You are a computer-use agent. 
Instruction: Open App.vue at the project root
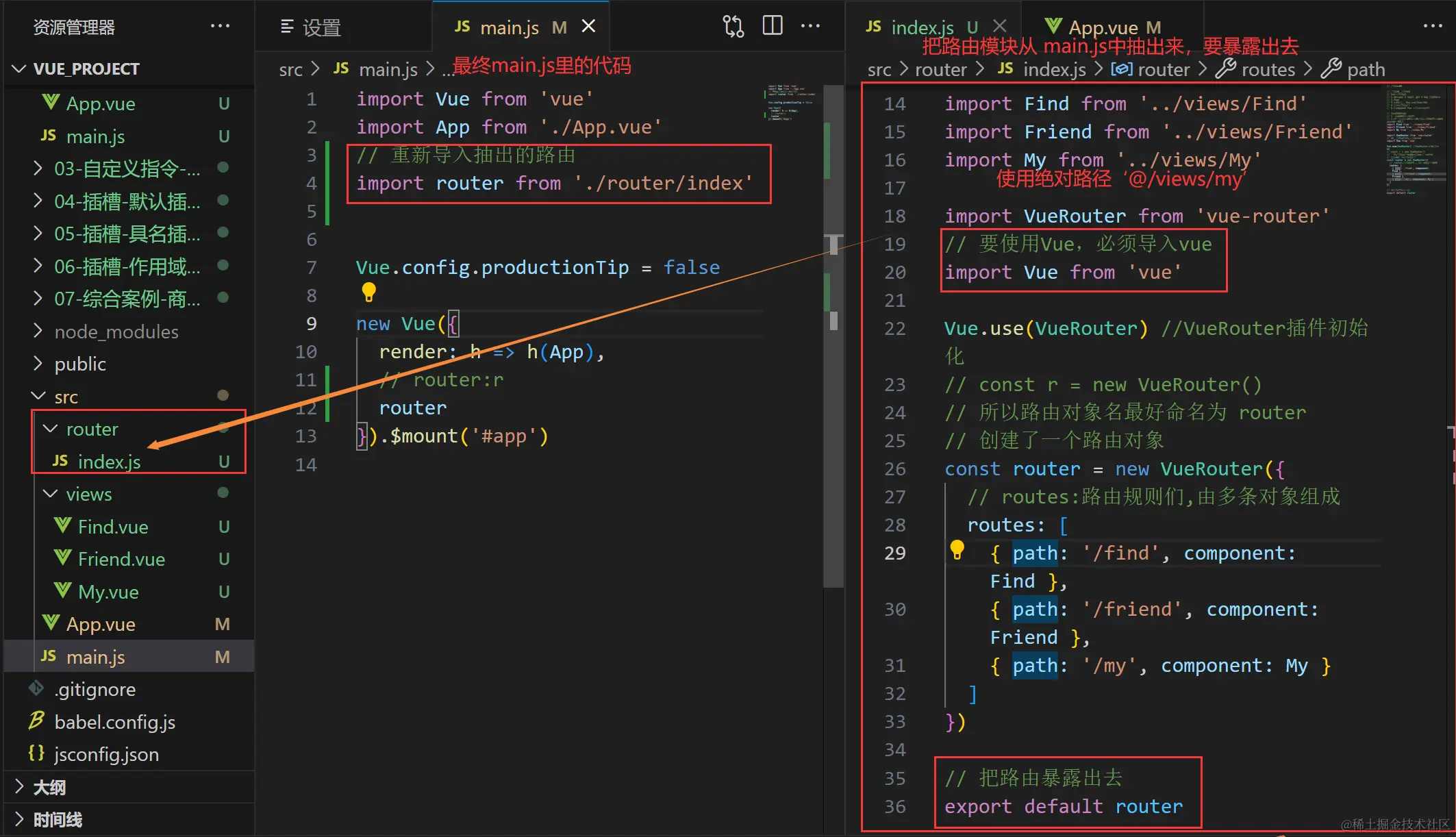click(x=101, y=103)
